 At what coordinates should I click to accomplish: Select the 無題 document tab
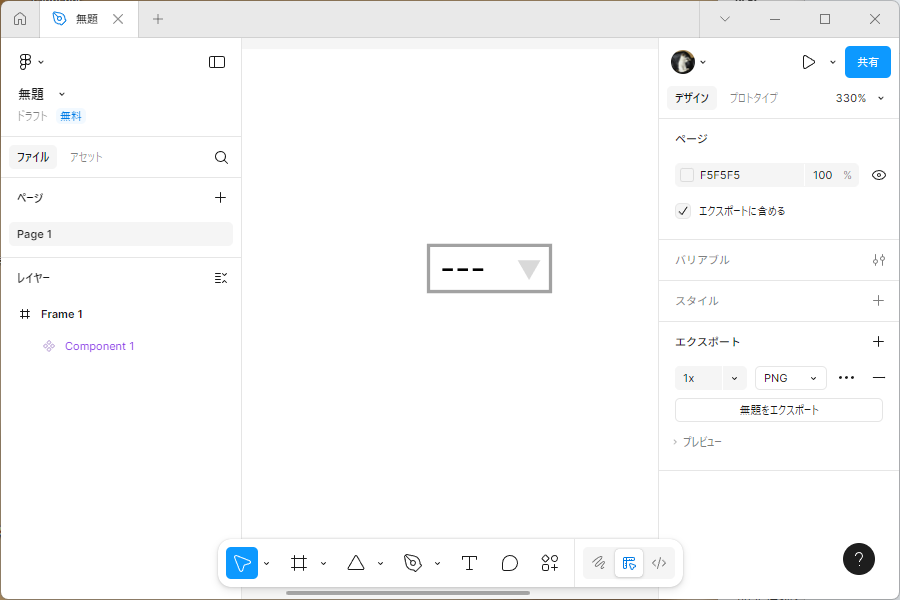click(86, 19)
